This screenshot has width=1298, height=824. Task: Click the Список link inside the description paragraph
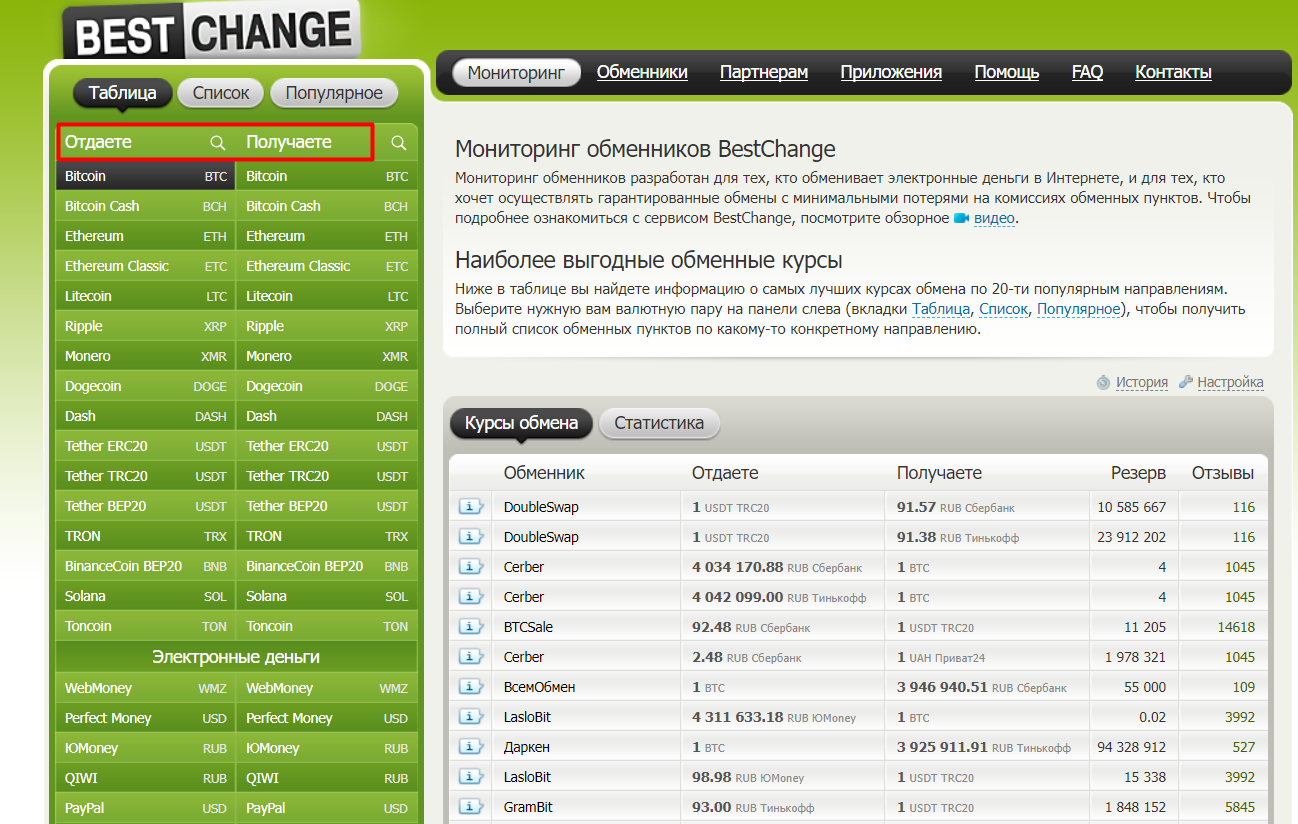click(1003, 309)
